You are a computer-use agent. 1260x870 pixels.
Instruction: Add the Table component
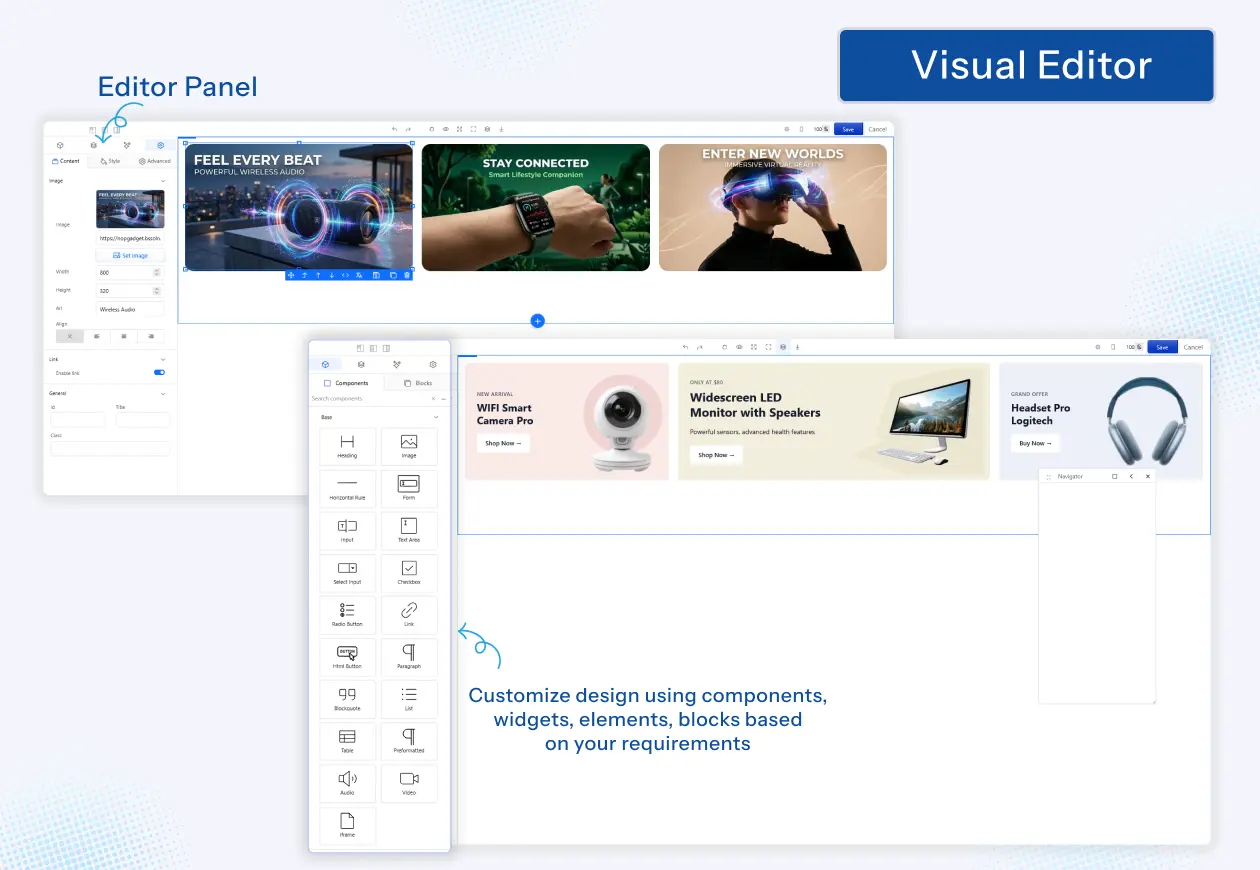pyautogui.click(x=347, y=740)
